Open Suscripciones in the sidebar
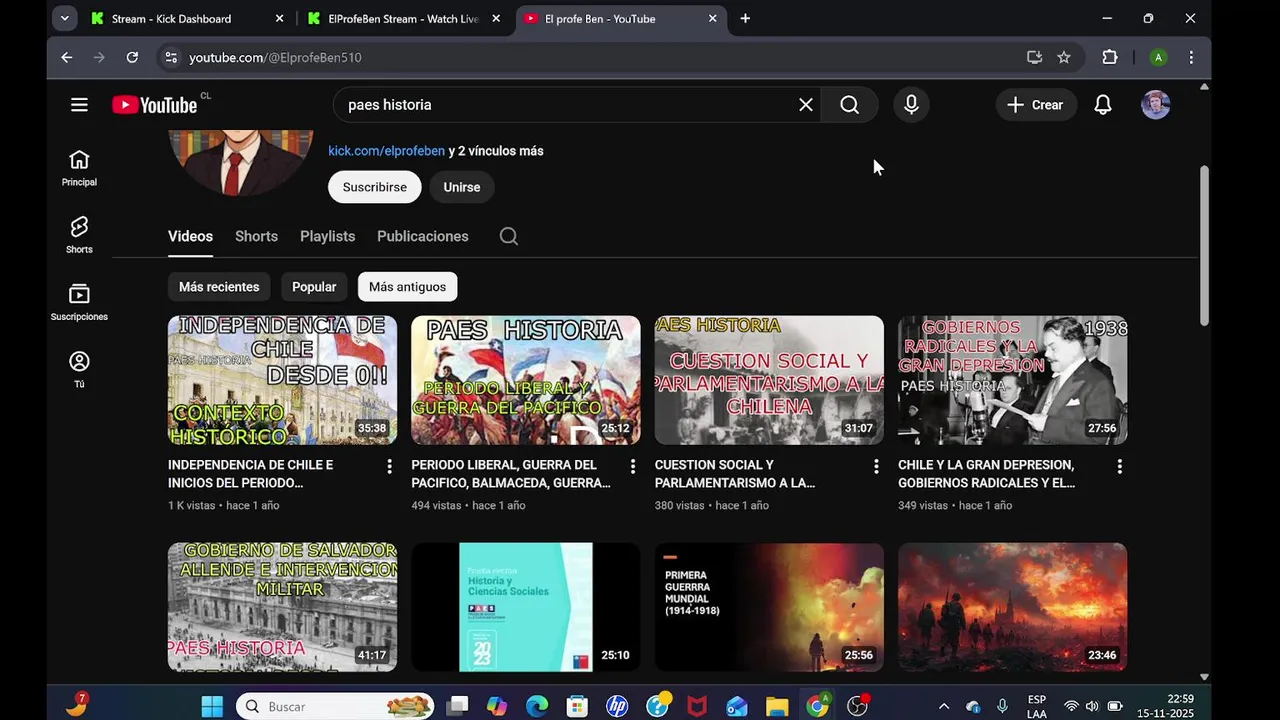1280x720 pixels. click(79, 302)
